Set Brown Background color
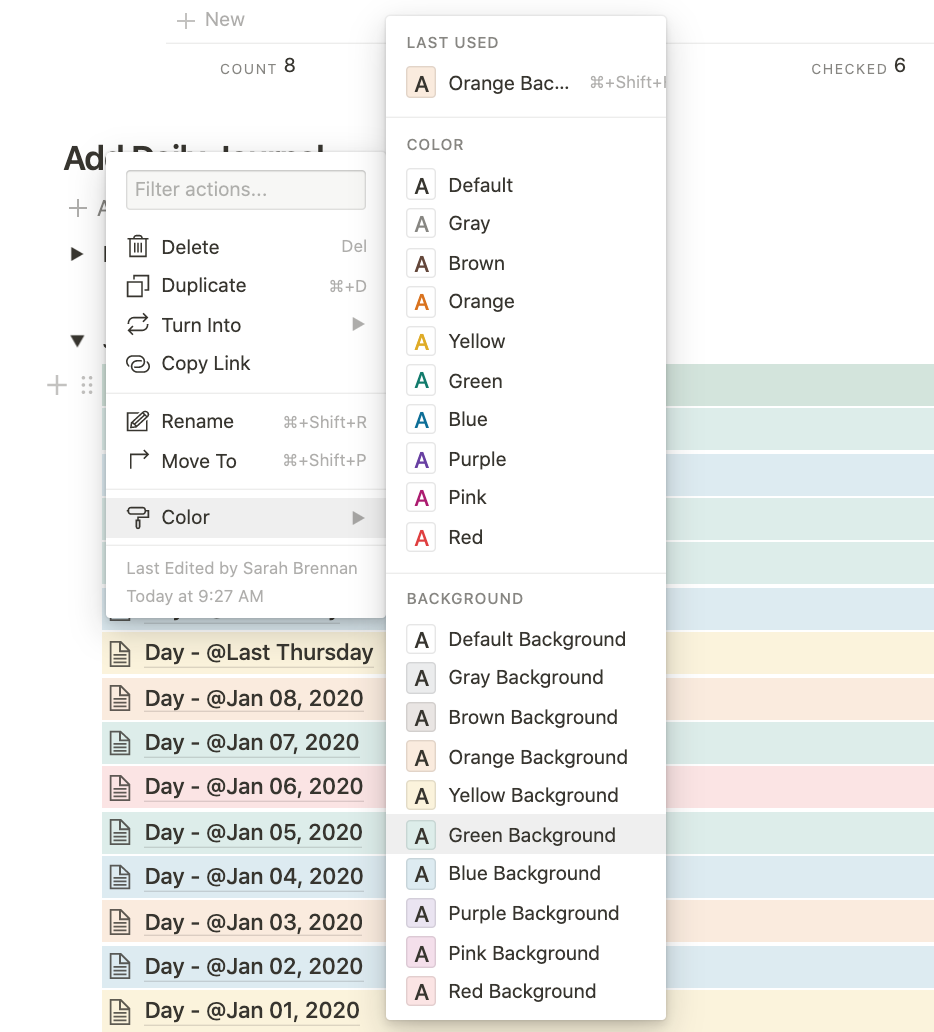Screen dimensions: 934x1032 (x=526, y=717)
